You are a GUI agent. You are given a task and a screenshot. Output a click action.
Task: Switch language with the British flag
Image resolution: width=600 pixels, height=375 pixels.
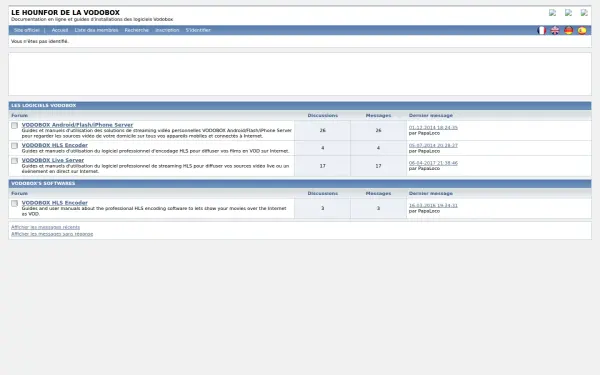pyautogui.click(x=555, y=30)
